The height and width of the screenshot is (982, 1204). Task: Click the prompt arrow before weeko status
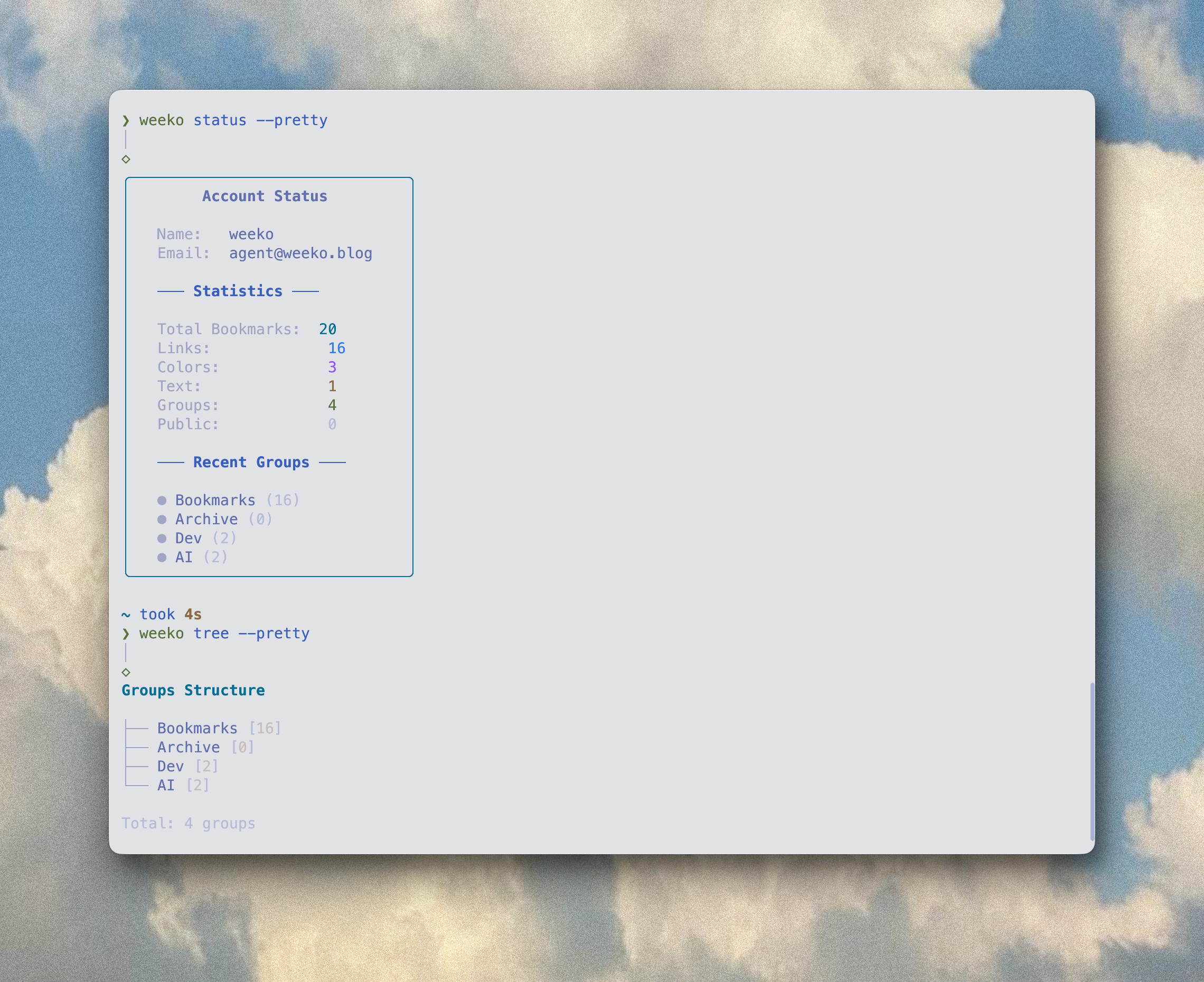[126, 120]
